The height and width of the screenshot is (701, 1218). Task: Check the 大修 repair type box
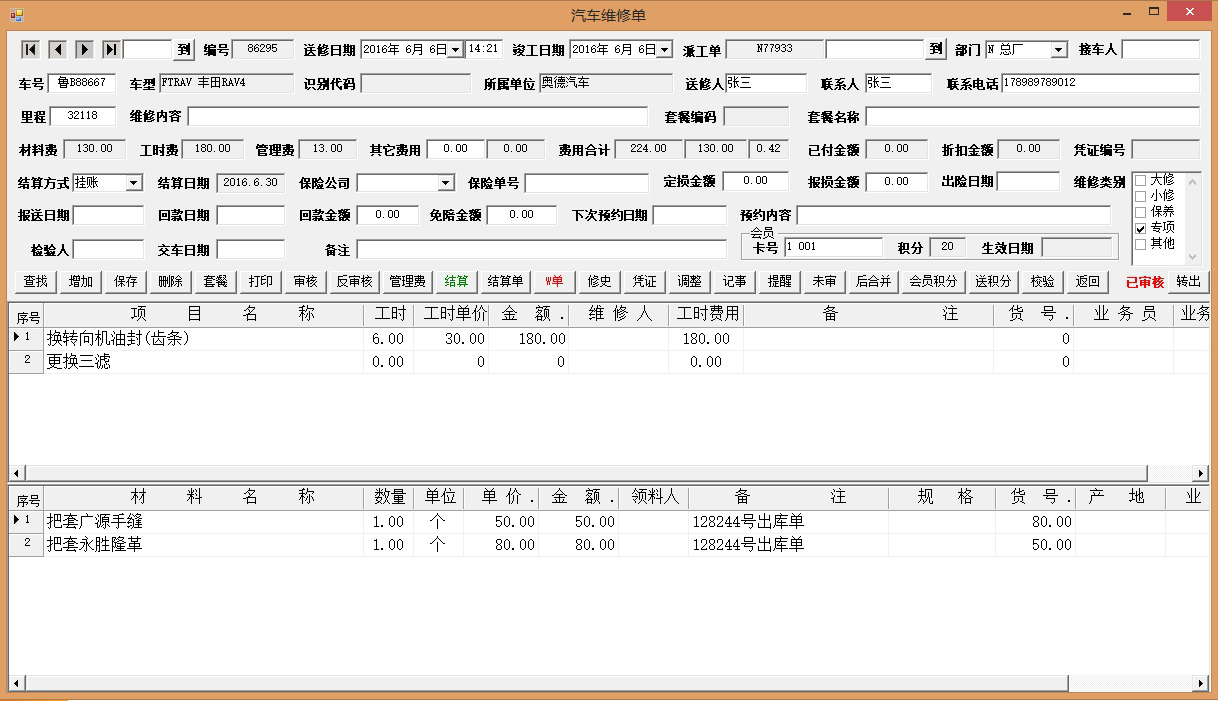(1140, 180)
